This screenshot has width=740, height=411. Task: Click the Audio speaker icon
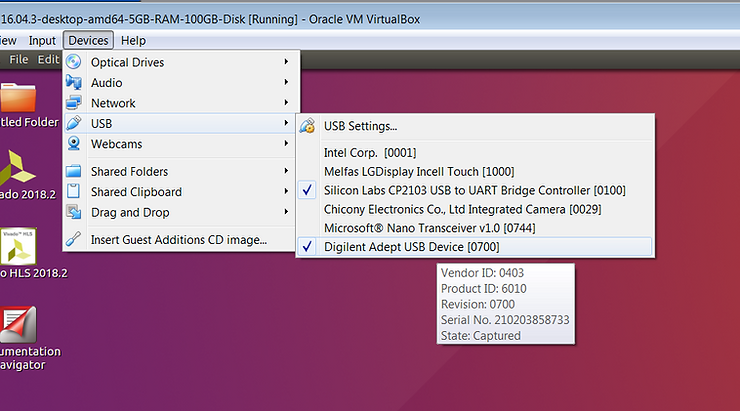(x=74, y=82)
